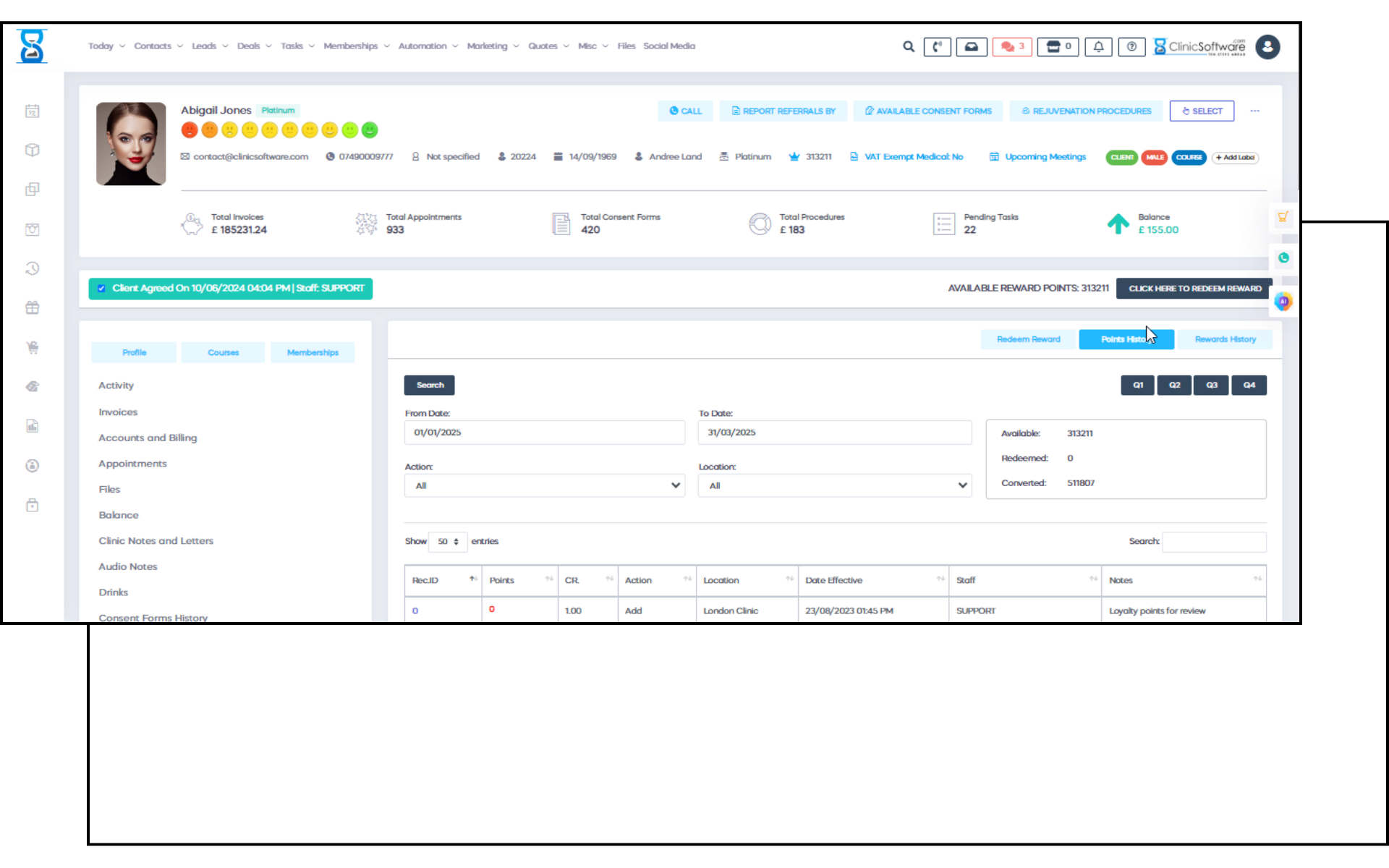The height and width of the screenshot is (868, 1389).
Task: Open the chat messages icon showing 3
Action: coord(1011,47)
